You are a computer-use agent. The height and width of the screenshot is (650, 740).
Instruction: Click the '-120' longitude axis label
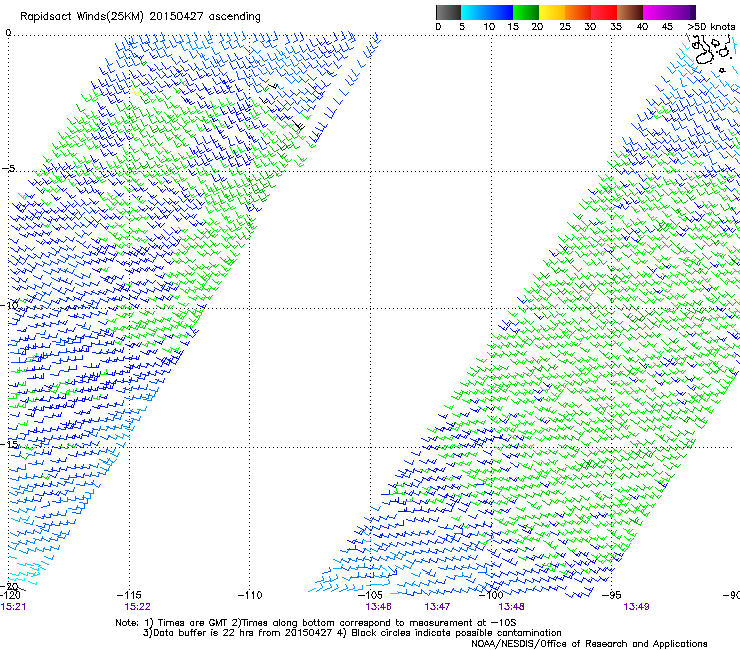pos(10,595)
